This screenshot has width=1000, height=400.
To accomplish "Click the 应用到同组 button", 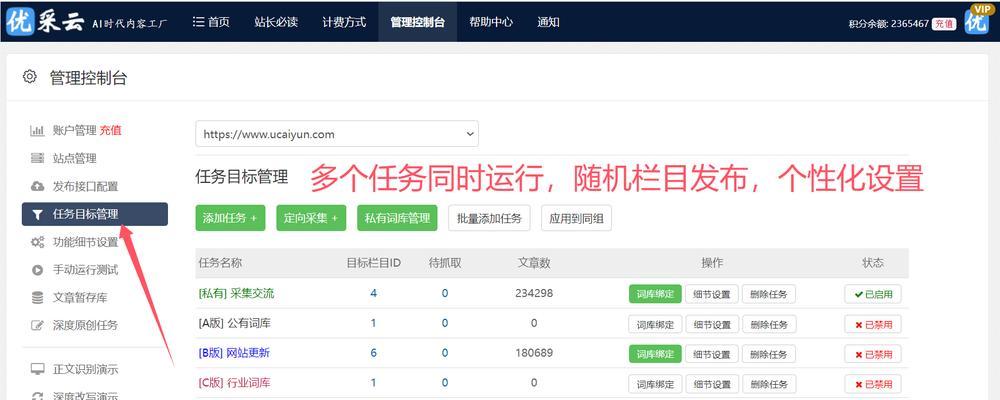I will 577,218.
